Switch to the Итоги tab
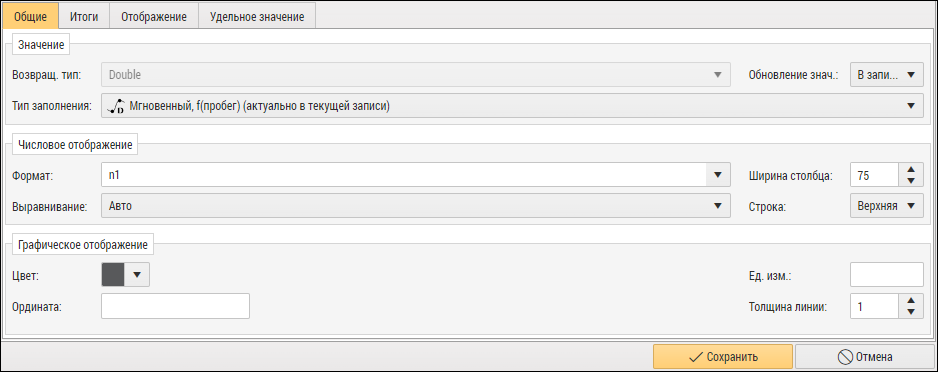The height and width of the screenshot is (372, 938). point(84,17)
